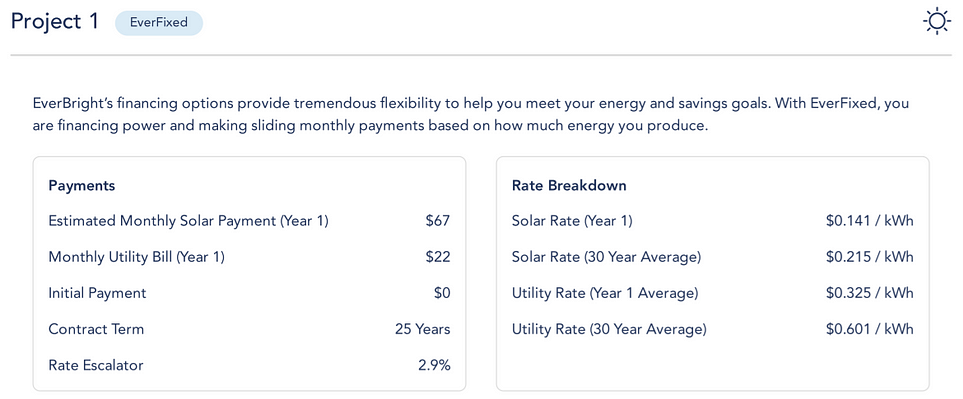Click the $0.325 / kWh utility rate
Screen dimensions: 963x399
[870, 293]
